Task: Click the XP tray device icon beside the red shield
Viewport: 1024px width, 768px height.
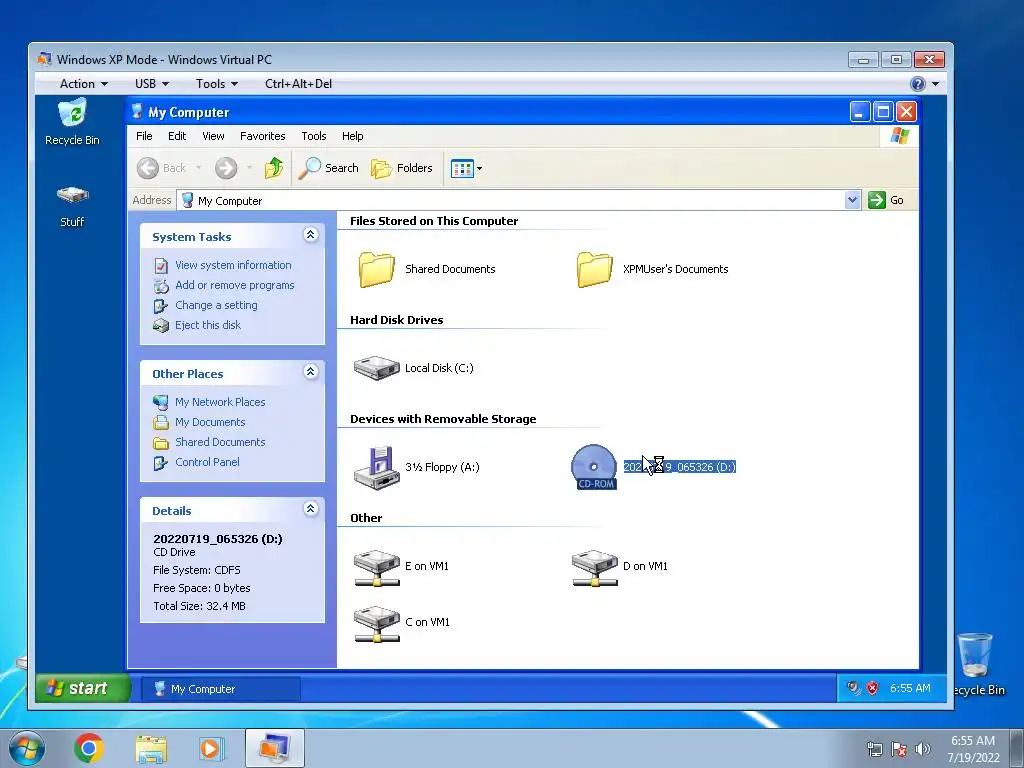Action: coord(853,687)
